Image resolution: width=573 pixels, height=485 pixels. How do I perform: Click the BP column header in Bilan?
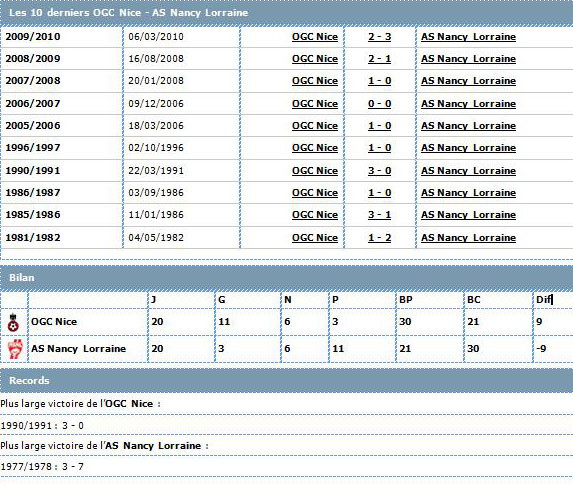point(406,300)
